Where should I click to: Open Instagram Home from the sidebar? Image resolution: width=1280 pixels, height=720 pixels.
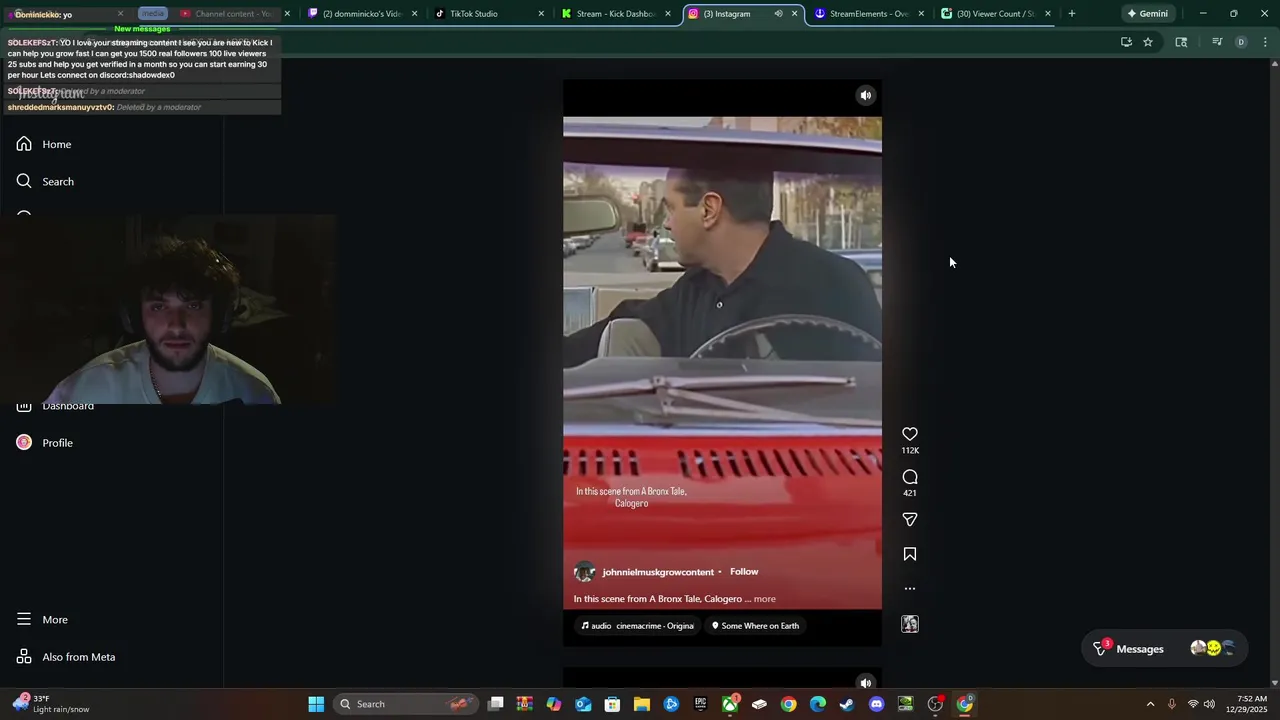pyautogui.click(x=45, y=144)
